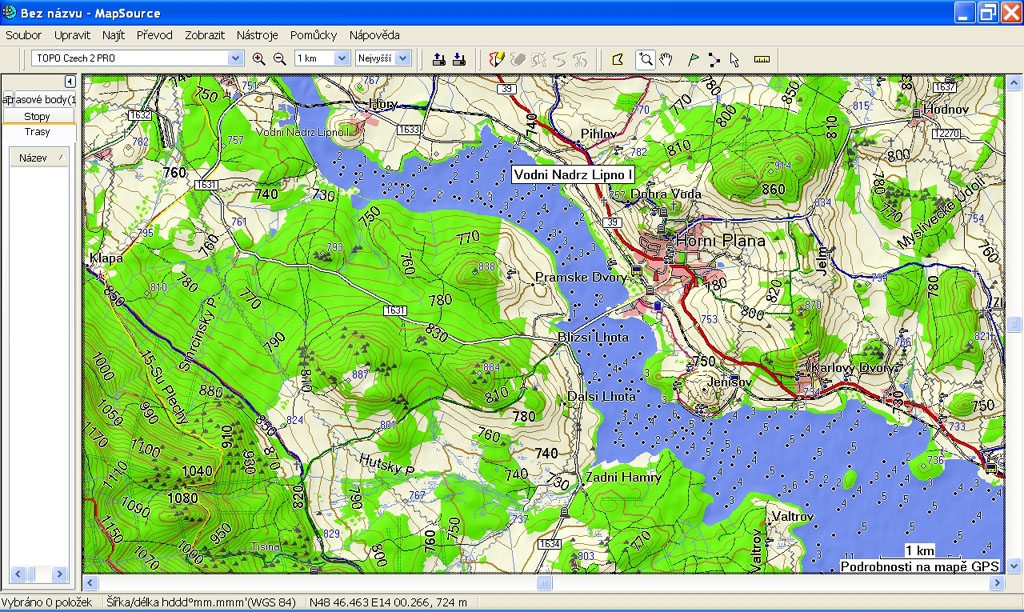Click road number 1634 sign near Zadni Hamry
The height and width of the screenshot is (612, 1024).
tap(549, 543)
